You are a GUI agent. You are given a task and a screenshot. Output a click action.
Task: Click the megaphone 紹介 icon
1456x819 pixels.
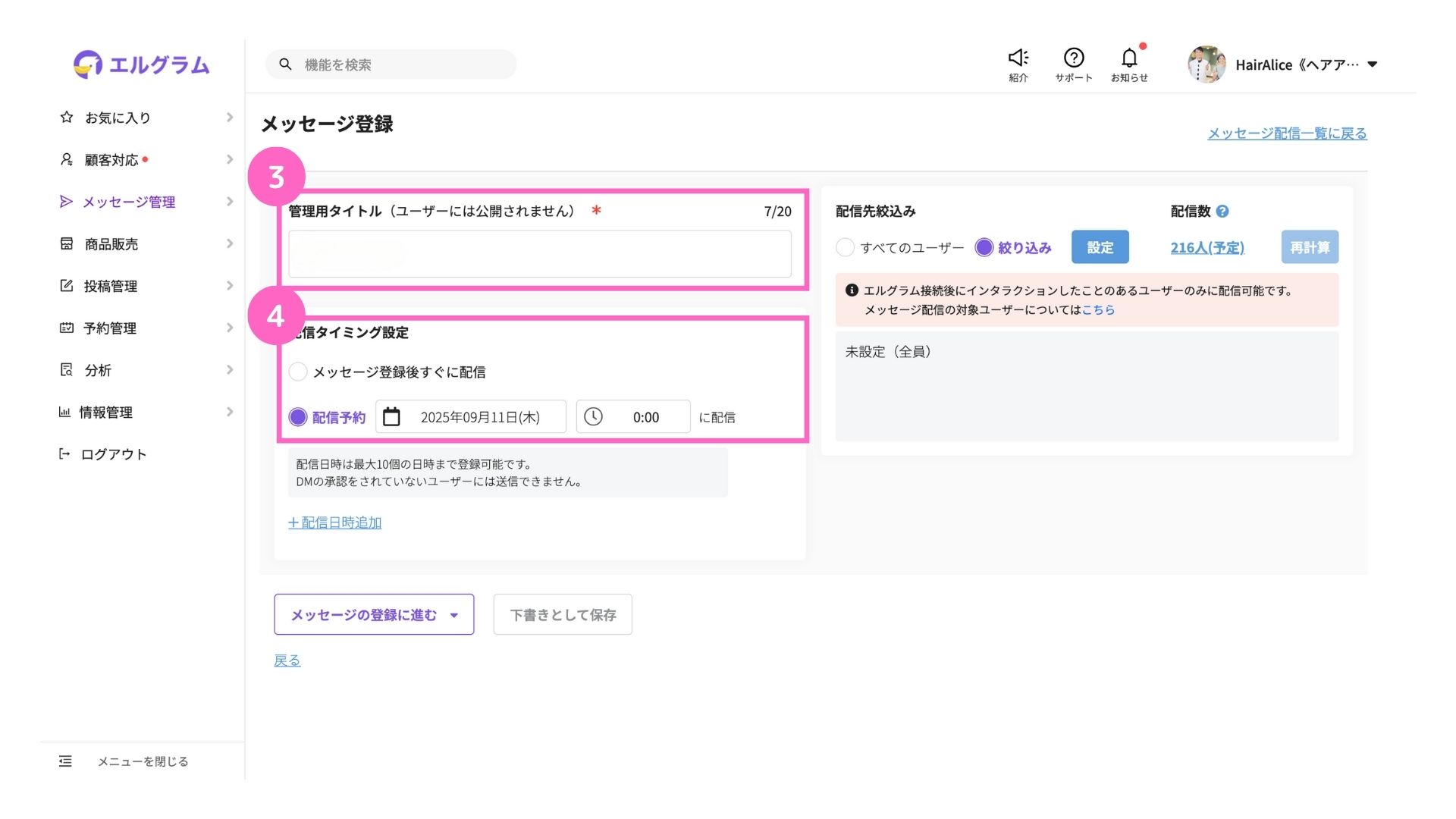[x=1018, y=58]
